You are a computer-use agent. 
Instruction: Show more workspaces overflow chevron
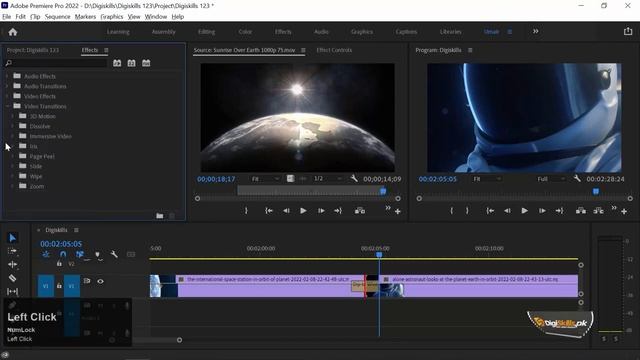pos(536,31)
